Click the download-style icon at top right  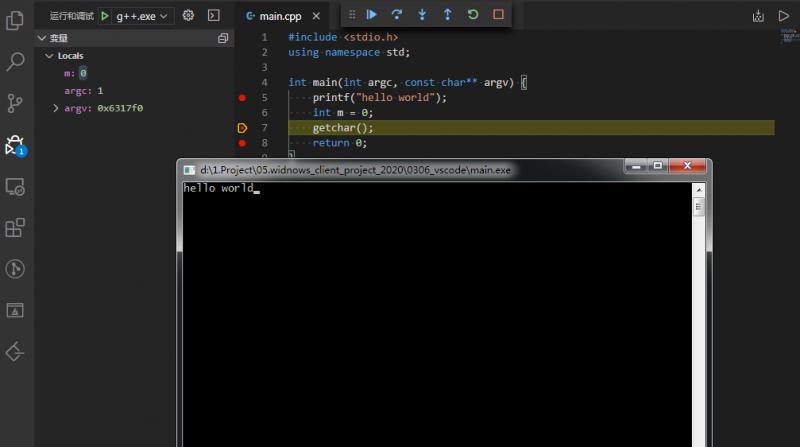[x=758, y=16]
